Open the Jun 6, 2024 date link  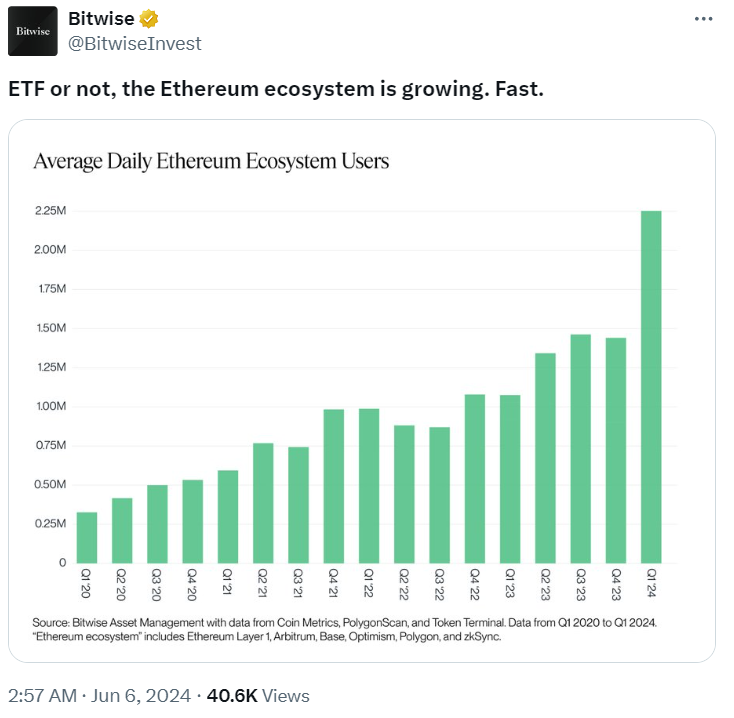(x=138, y=695)
